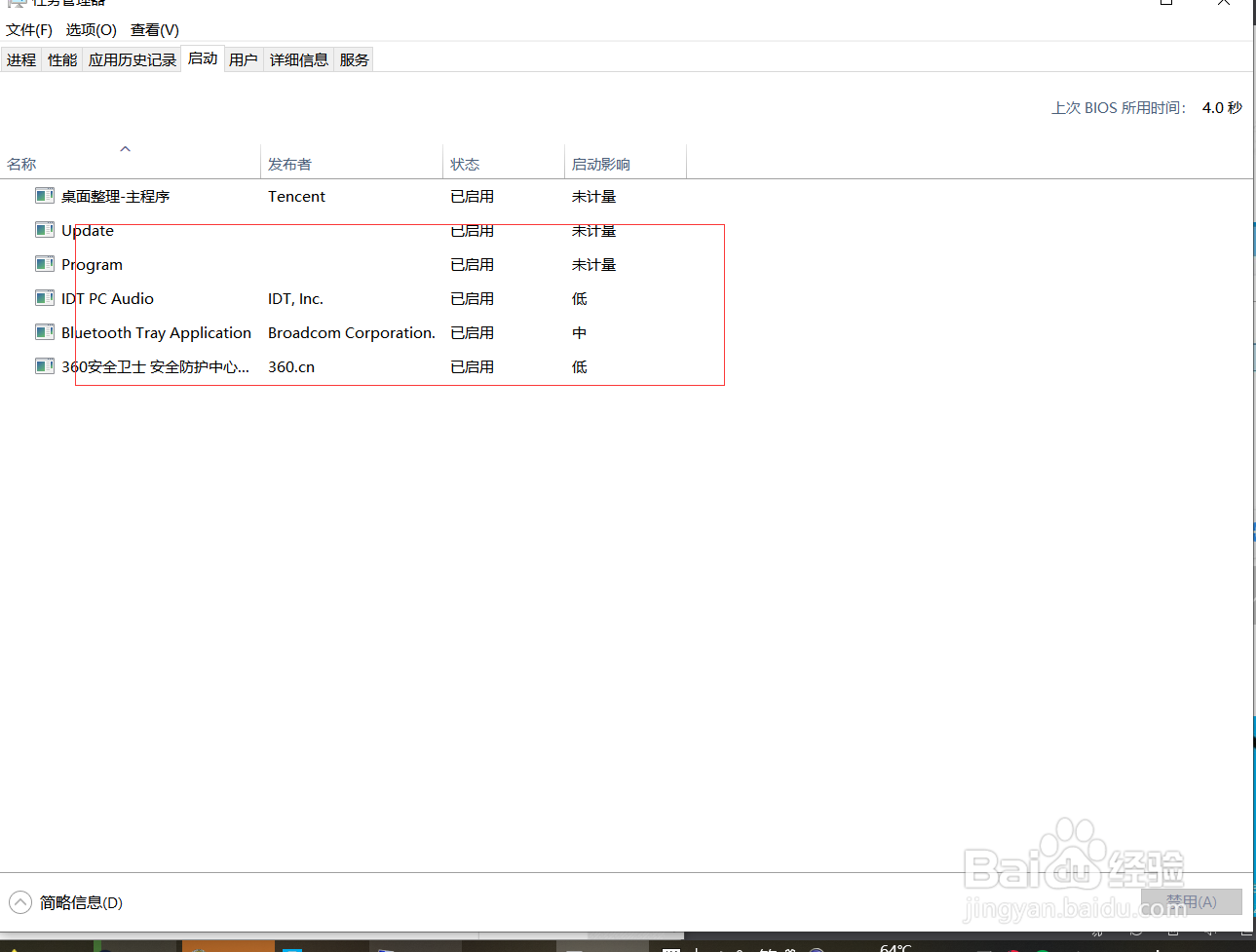Select Bluetooth Tray Application row name
1256x952 pixels.
pos(156,332)
